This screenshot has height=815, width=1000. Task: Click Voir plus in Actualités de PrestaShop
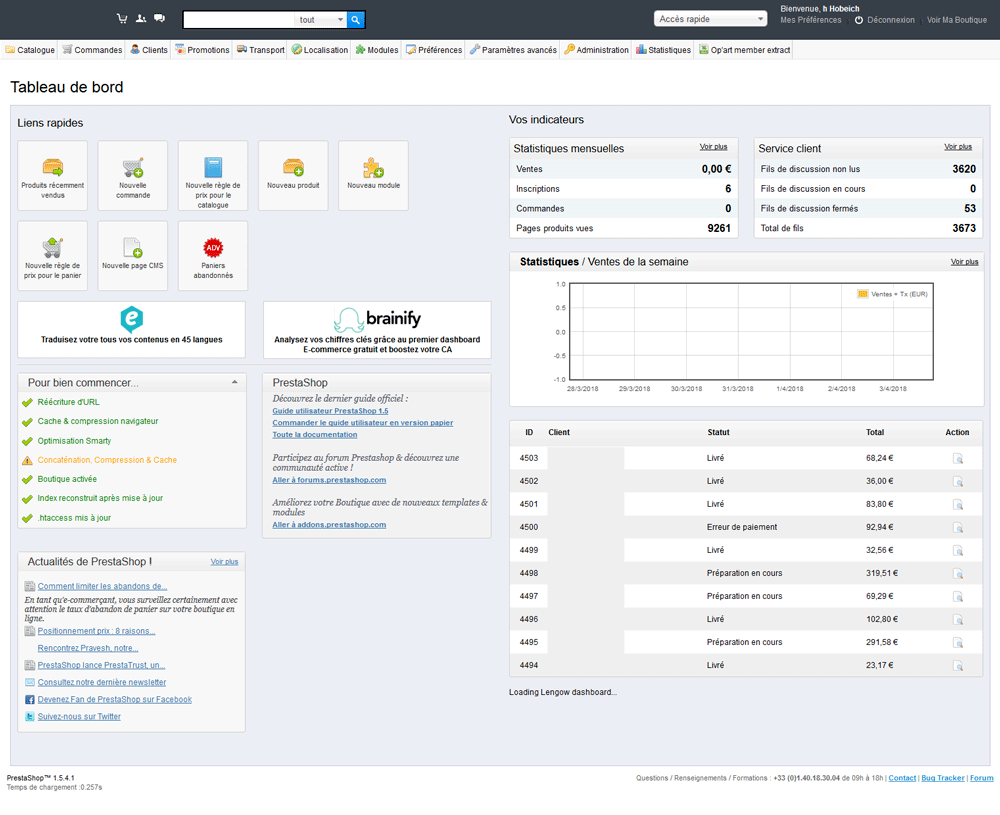(x=224, y=562)
